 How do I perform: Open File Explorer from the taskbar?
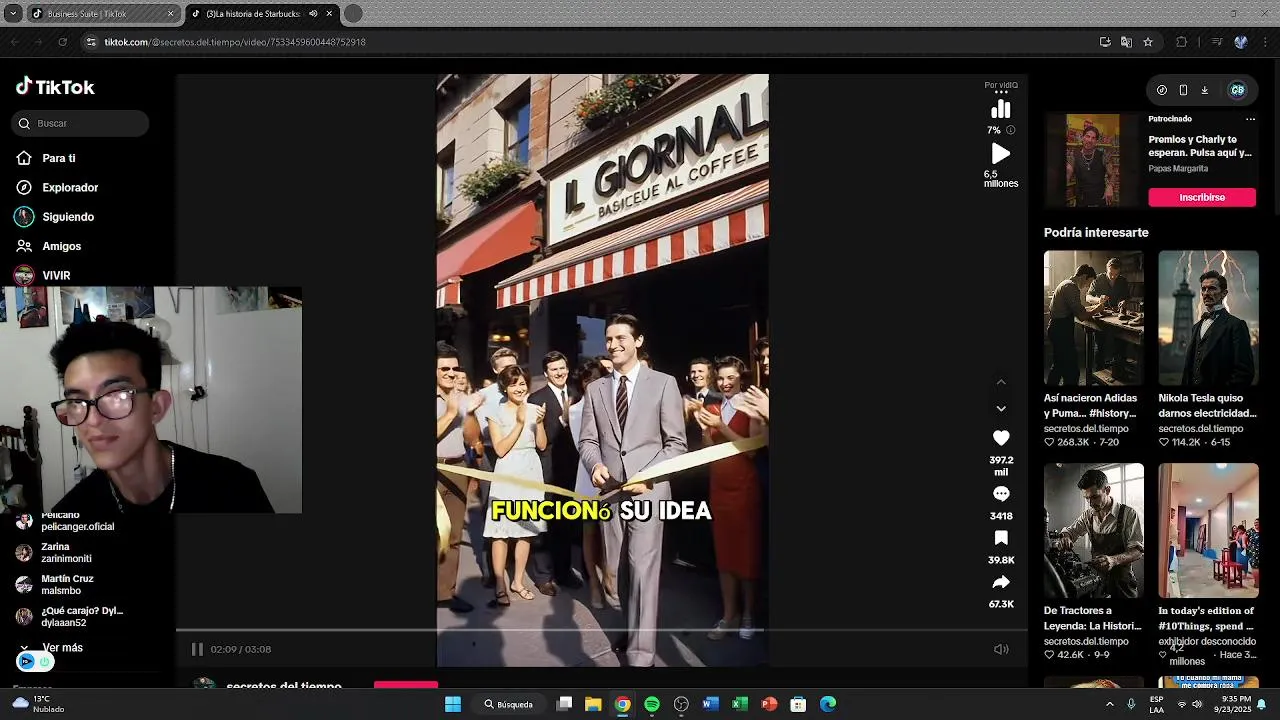coord(593,704)
